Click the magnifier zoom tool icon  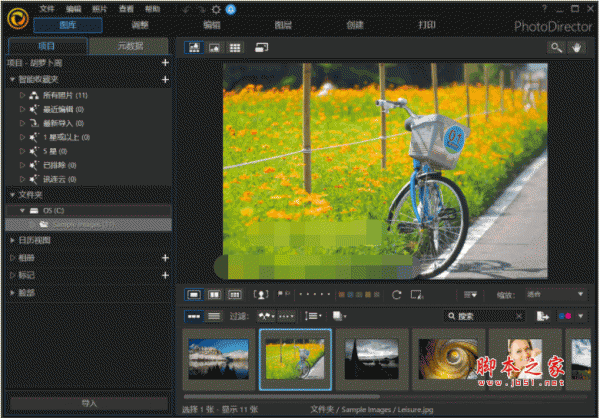(x=556, y=47)
